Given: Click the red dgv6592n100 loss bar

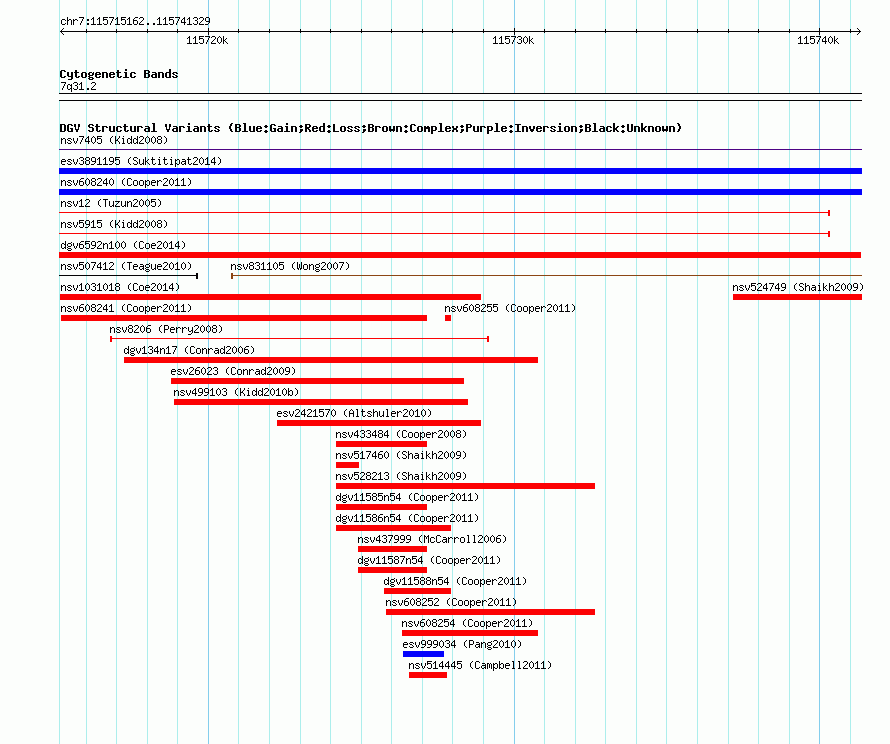Looking at the screenshot, I should coord(460,255).
